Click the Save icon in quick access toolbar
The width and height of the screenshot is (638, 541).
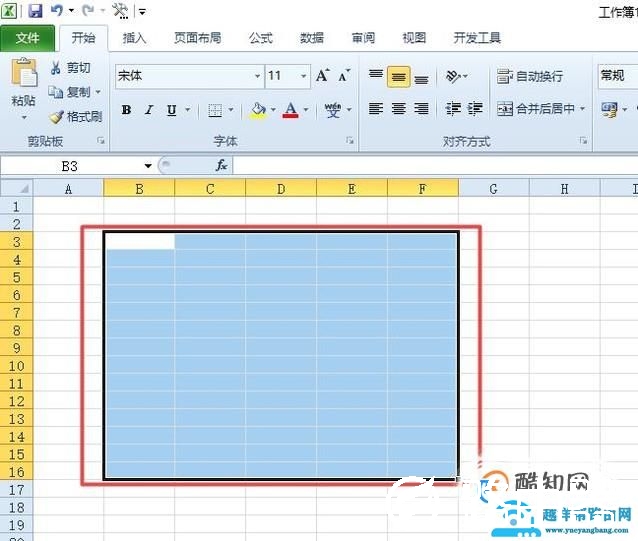pos(35,11)
